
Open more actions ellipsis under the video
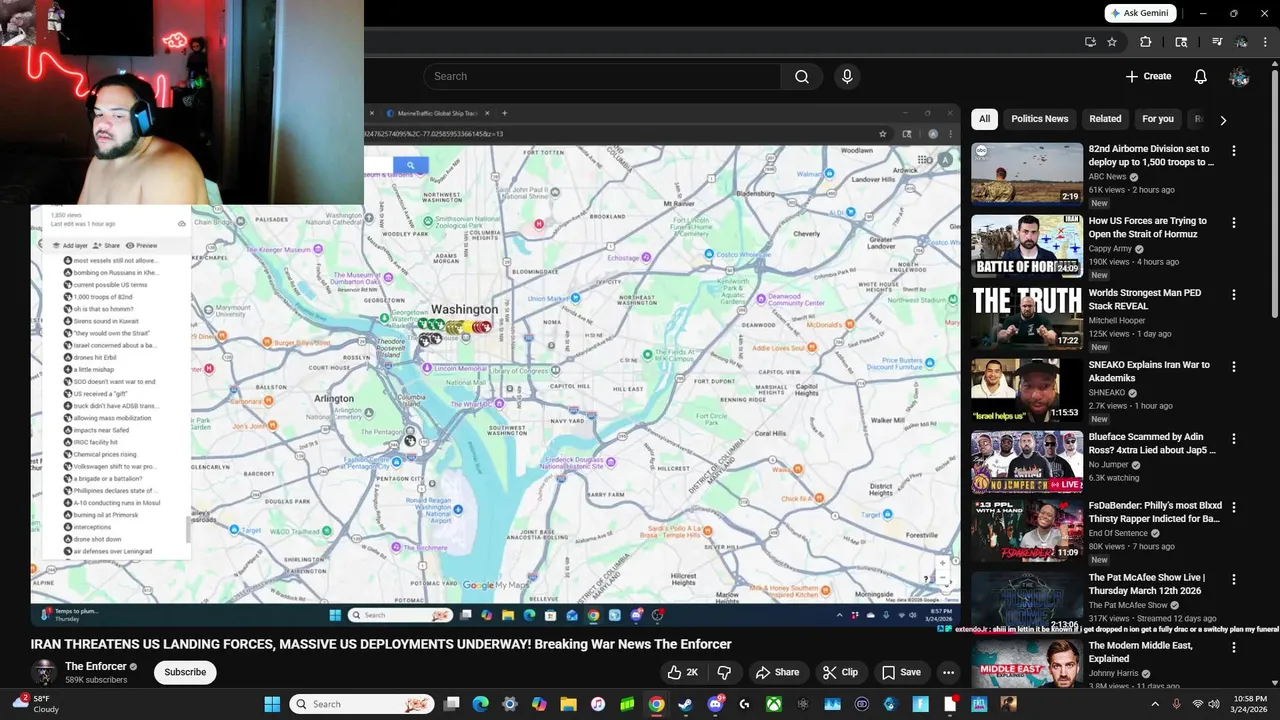(x=948, y=672)
